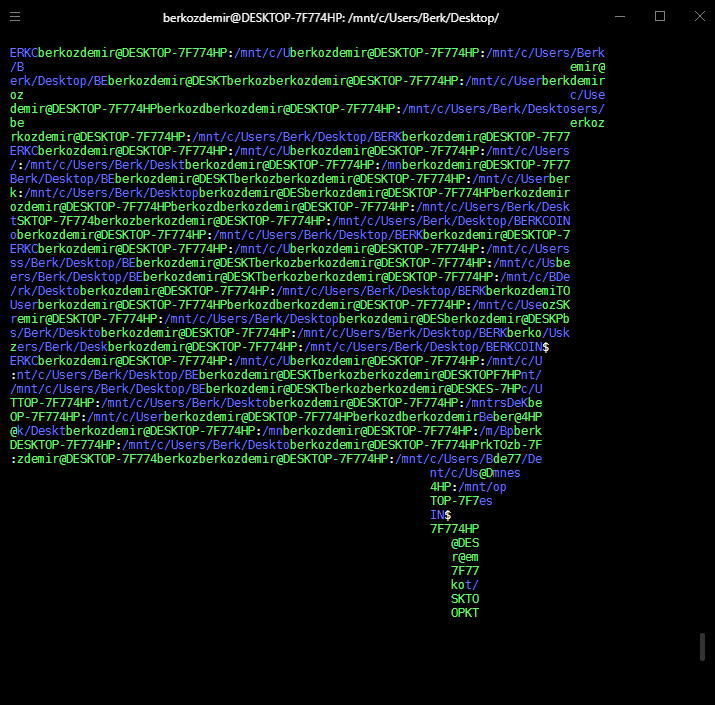Image resolution: width=715 pixels, height=705 pixels.
Task: Click the text 'SKTO' in the narrow column
Action: click(x=465, y=599)
